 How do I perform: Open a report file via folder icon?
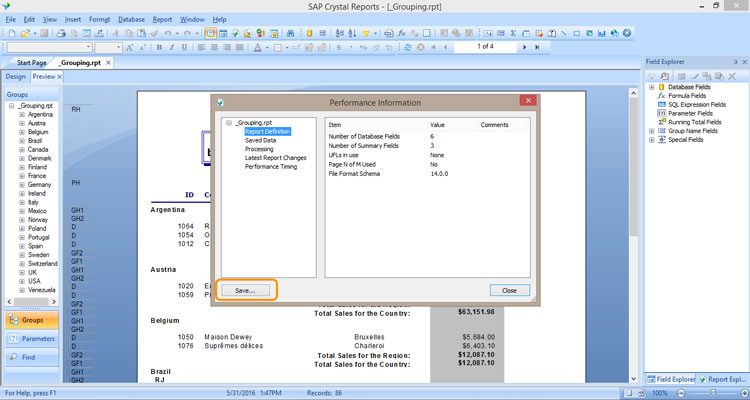click(x=25, y=33)
